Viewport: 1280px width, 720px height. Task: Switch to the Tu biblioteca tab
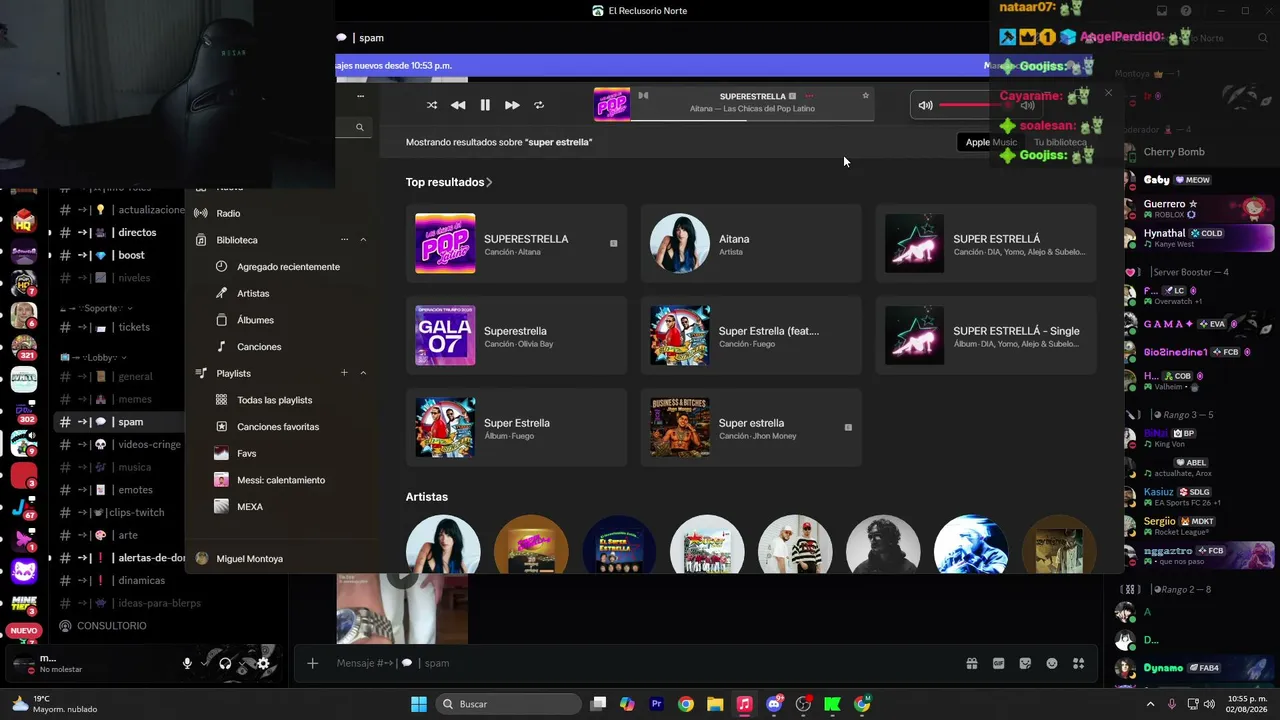(x=1060, y=142)
